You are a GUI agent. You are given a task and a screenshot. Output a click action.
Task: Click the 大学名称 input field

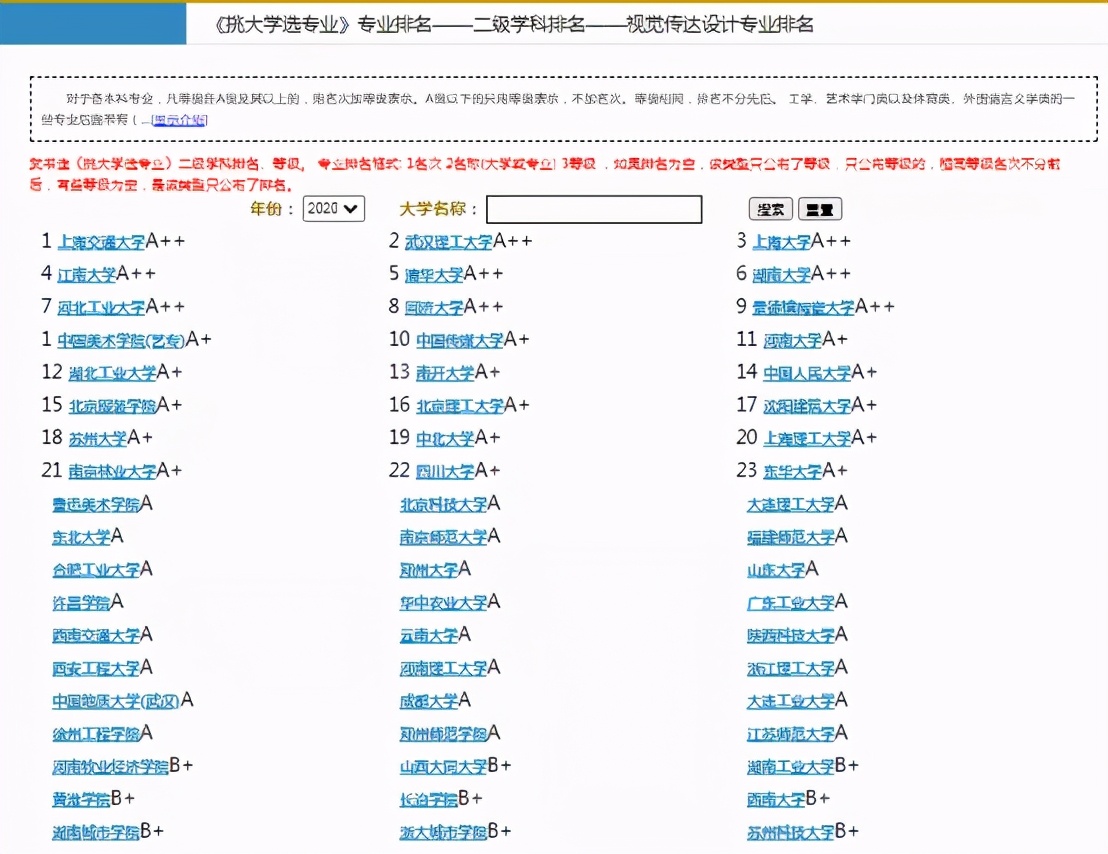coord(592,209)
